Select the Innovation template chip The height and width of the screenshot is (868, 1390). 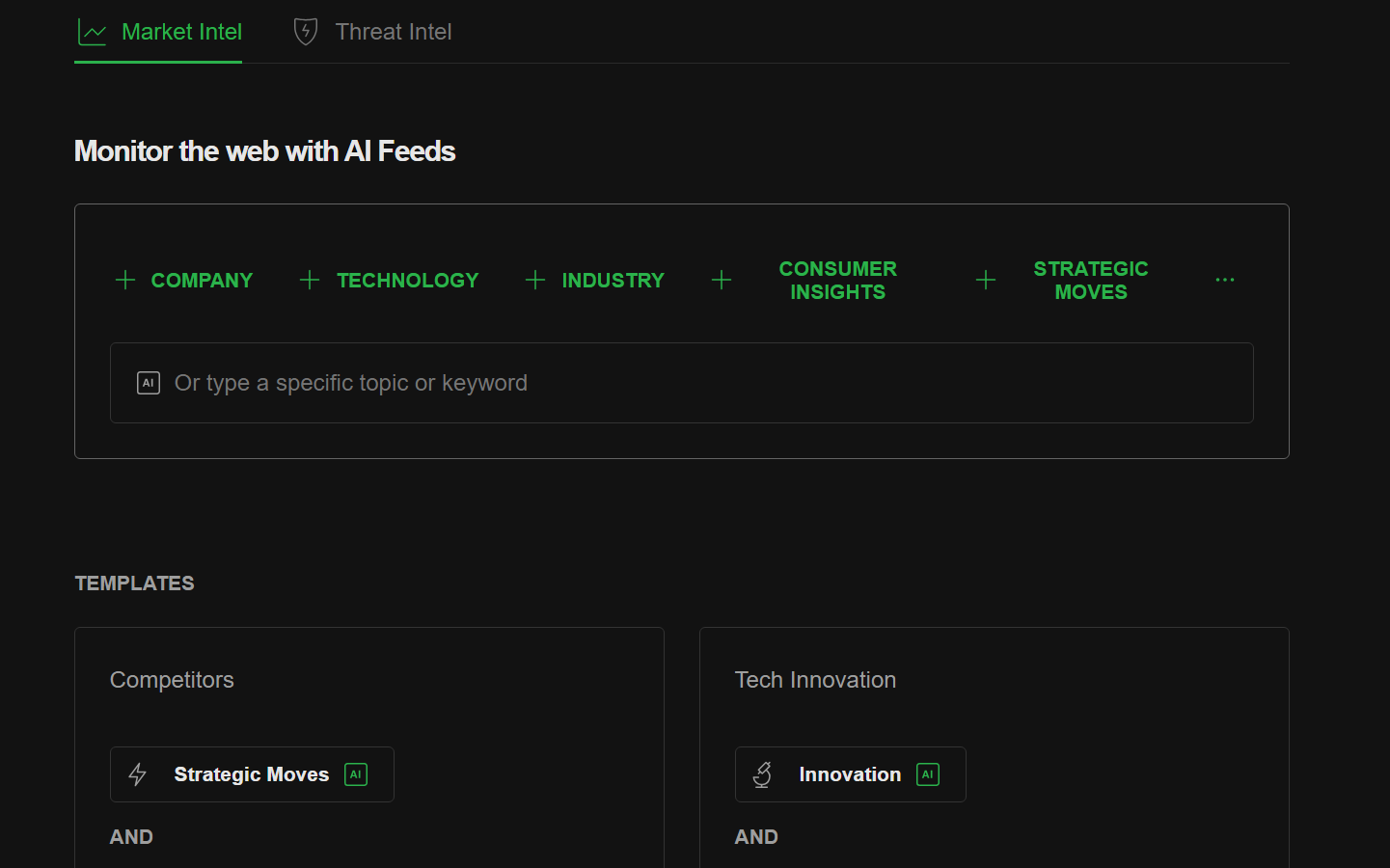850,774
